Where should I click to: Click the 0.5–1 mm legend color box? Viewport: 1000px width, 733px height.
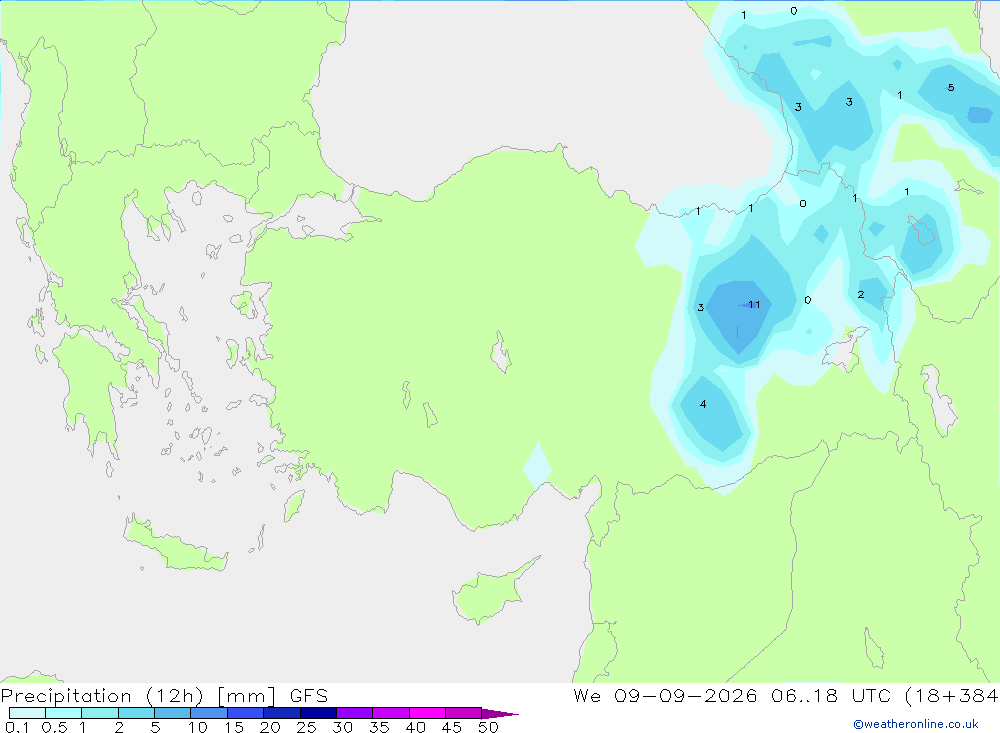click(63, 713)
